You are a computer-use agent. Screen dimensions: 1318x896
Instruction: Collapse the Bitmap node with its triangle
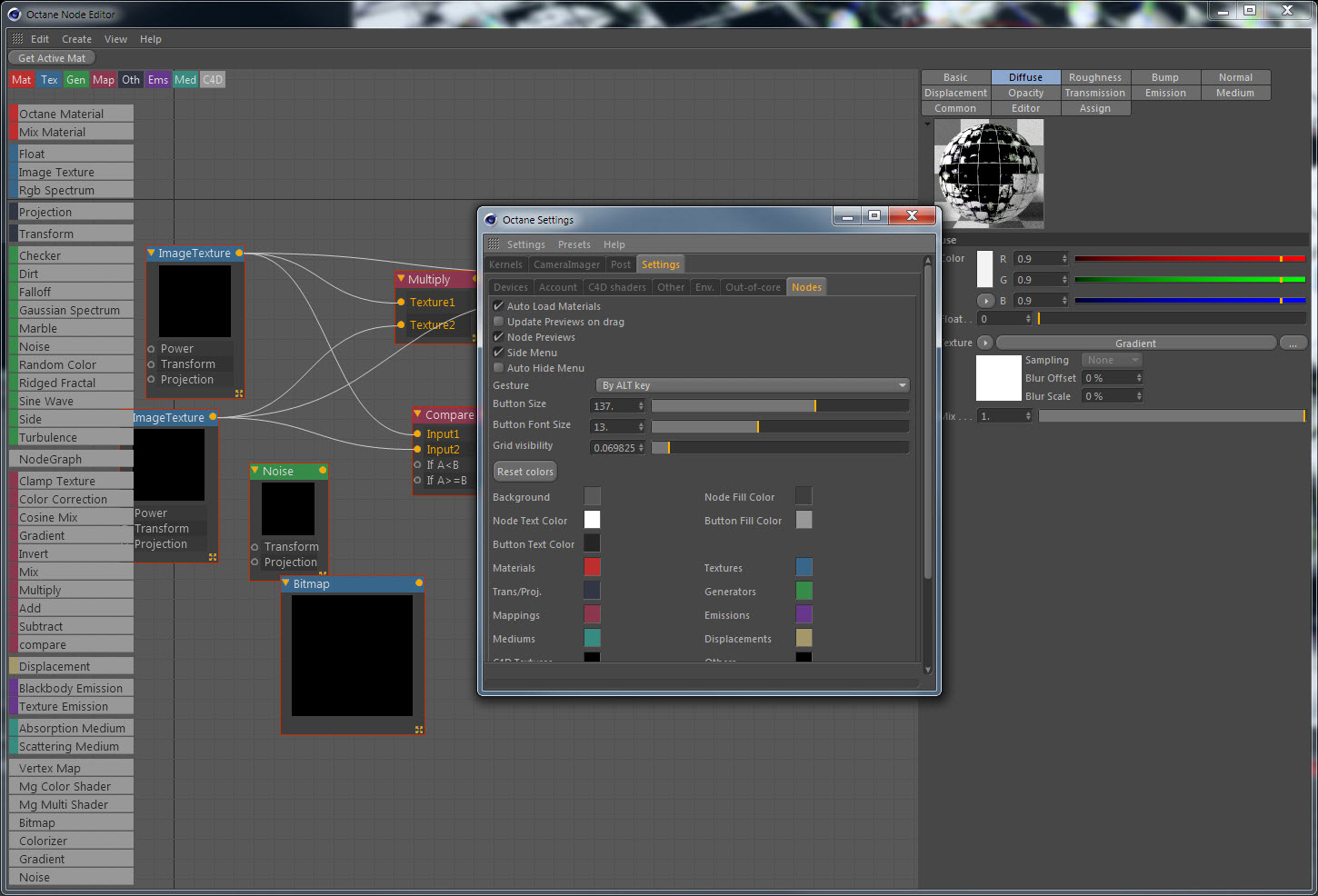[x=285, y=583]
